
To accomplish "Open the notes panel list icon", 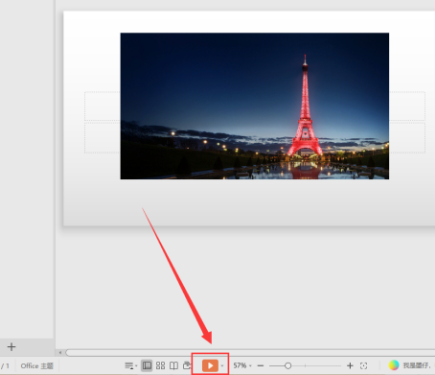I will pyautogui.click(x=130, y=366).
